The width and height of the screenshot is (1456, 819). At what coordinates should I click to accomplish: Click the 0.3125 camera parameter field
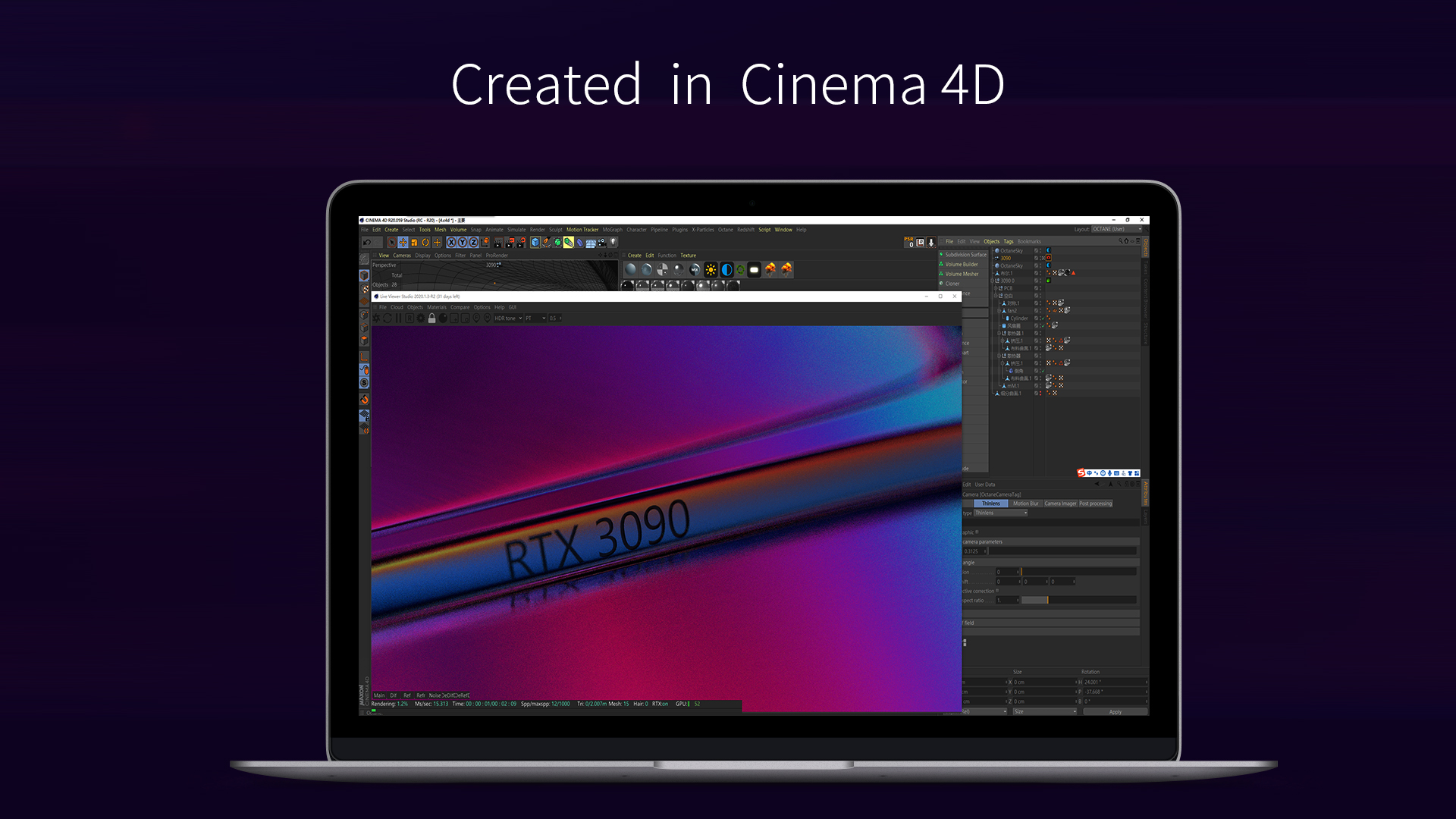(974, 551)
